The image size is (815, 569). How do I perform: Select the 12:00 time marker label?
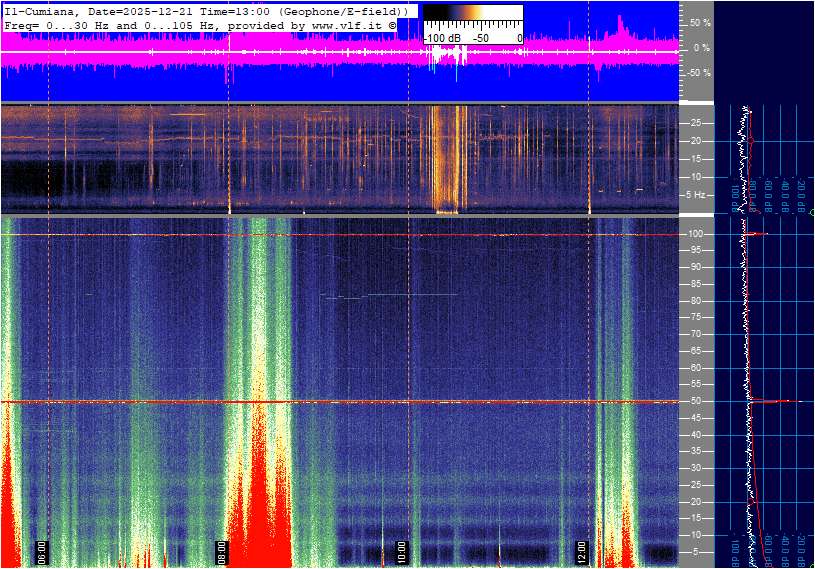click(x=582, y=551)
